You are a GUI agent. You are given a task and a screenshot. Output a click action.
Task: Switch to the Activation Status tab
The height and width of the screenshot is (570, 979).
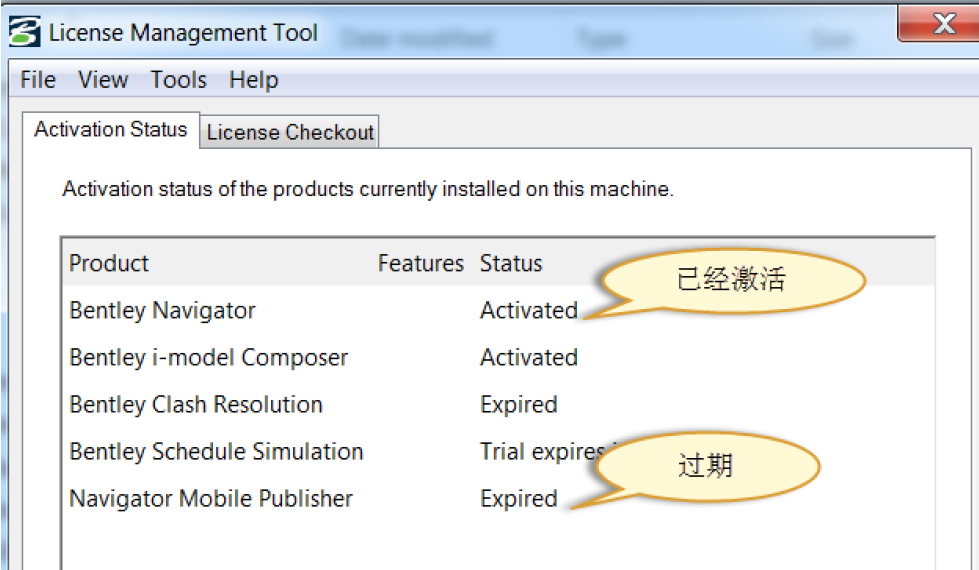point(111,130)
